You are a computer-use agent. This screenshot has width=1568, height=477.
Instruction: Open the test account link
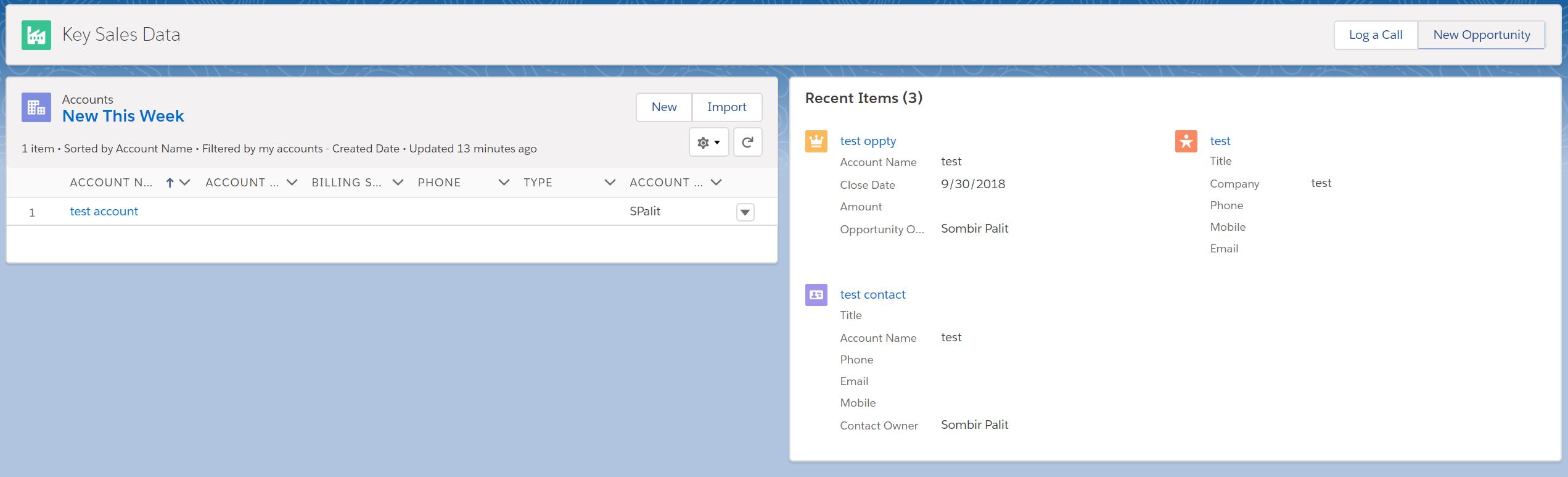pyautogui.click(x=104, y=212)
